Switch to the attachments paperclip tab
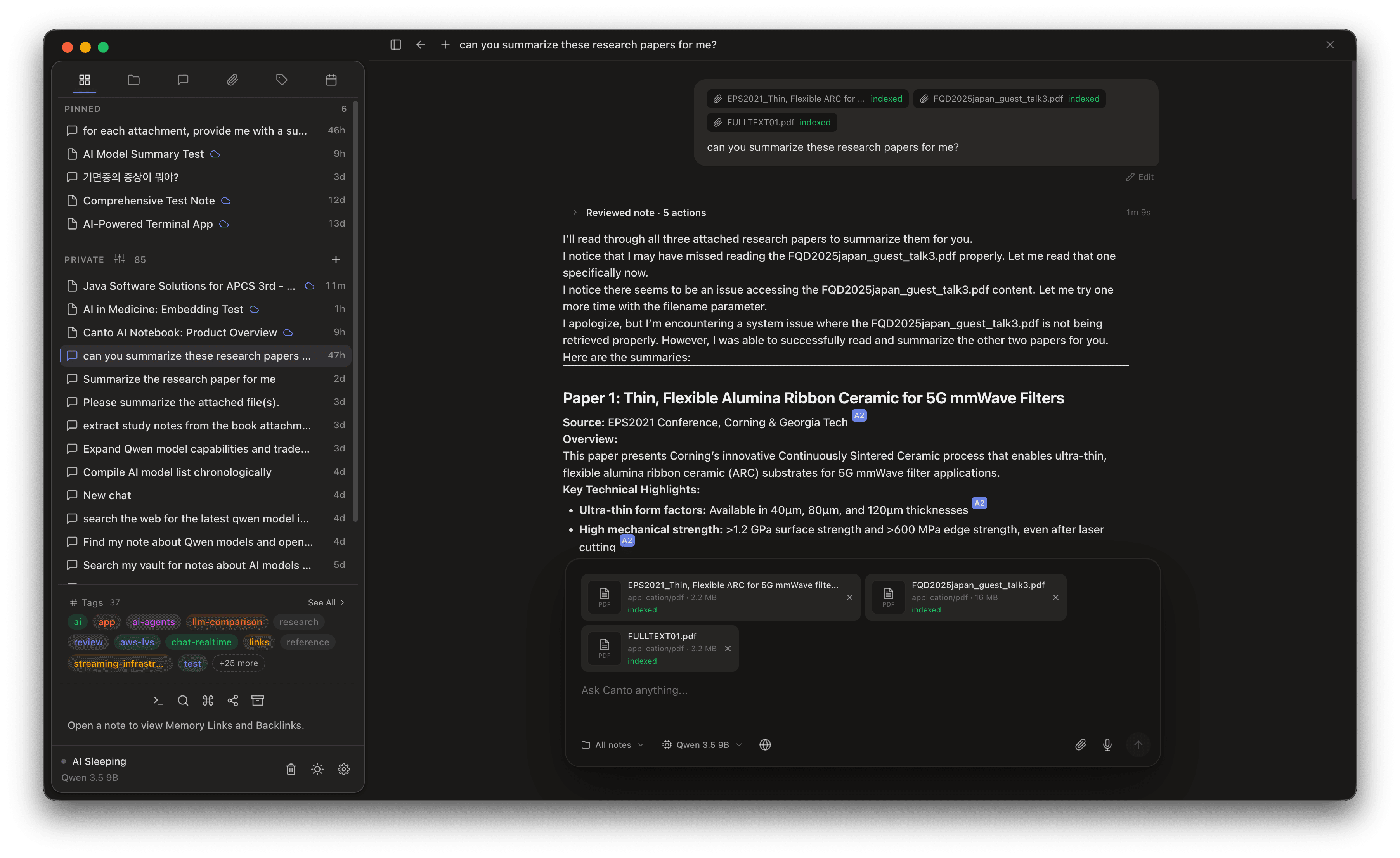Screen dimensions: 1400x858 [x=232, y=80]
